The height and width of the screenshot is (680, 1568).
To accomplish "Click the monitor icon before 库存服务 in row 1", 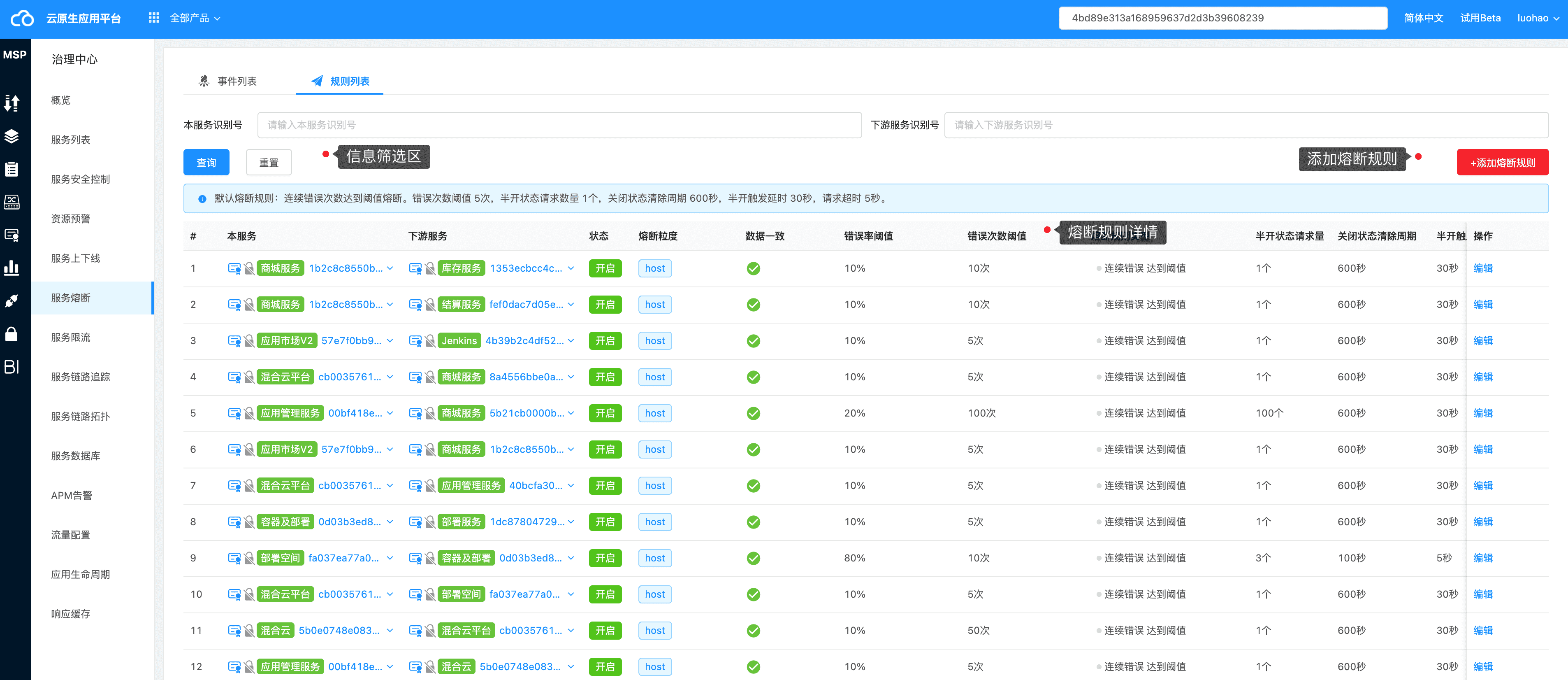I will 415,269.
